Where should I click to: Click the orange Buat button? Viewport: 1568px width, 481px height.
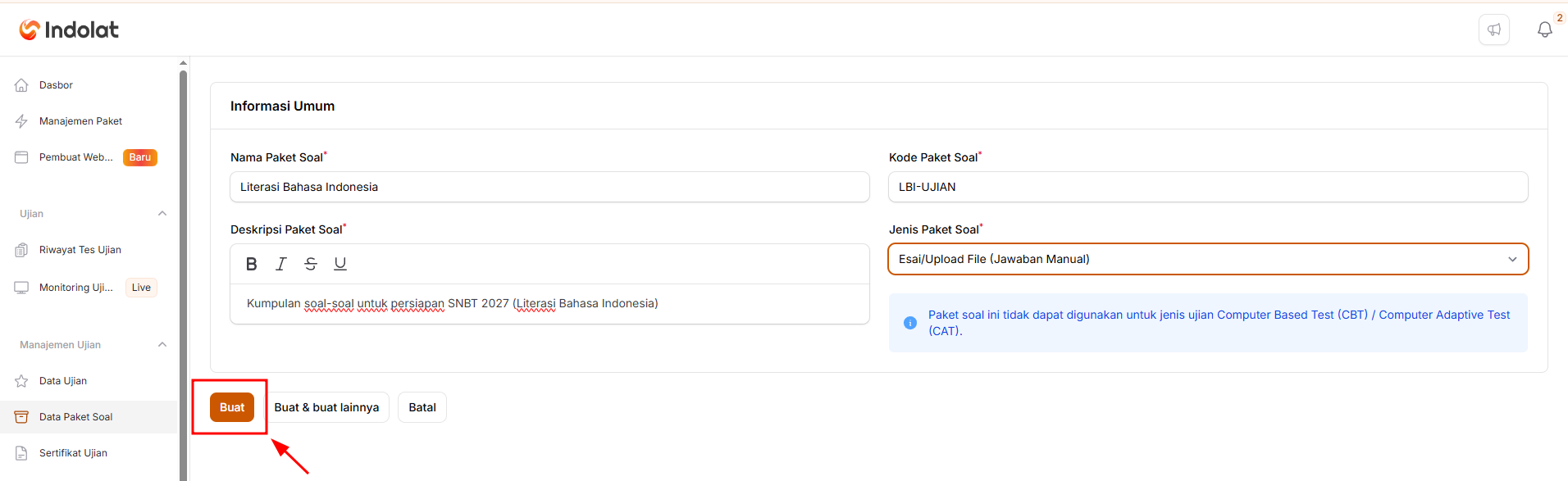pos(232,407)
